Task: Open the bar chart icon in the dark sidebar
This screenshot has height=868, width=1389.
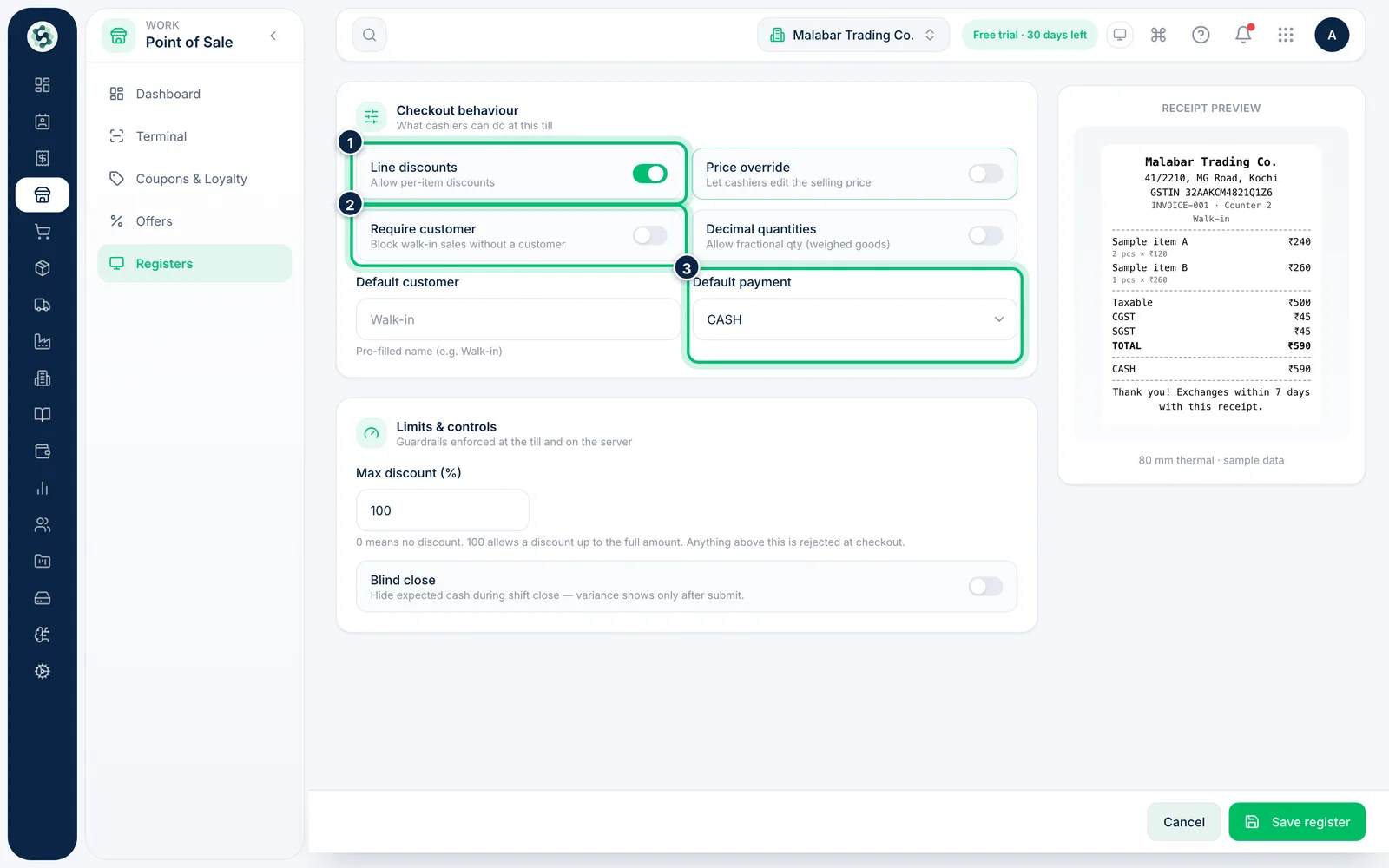Action: click(42, 488)
